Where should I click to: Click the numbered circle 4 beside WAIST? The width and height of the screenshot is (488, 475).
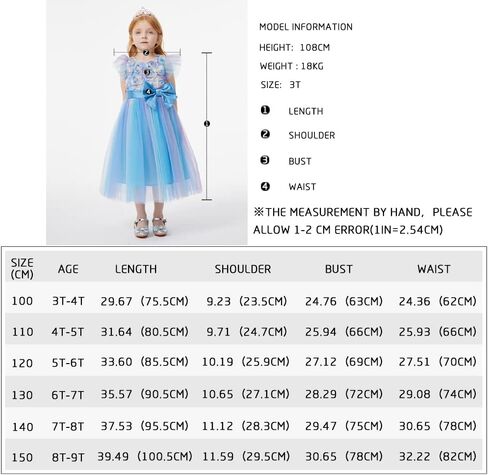265,186
